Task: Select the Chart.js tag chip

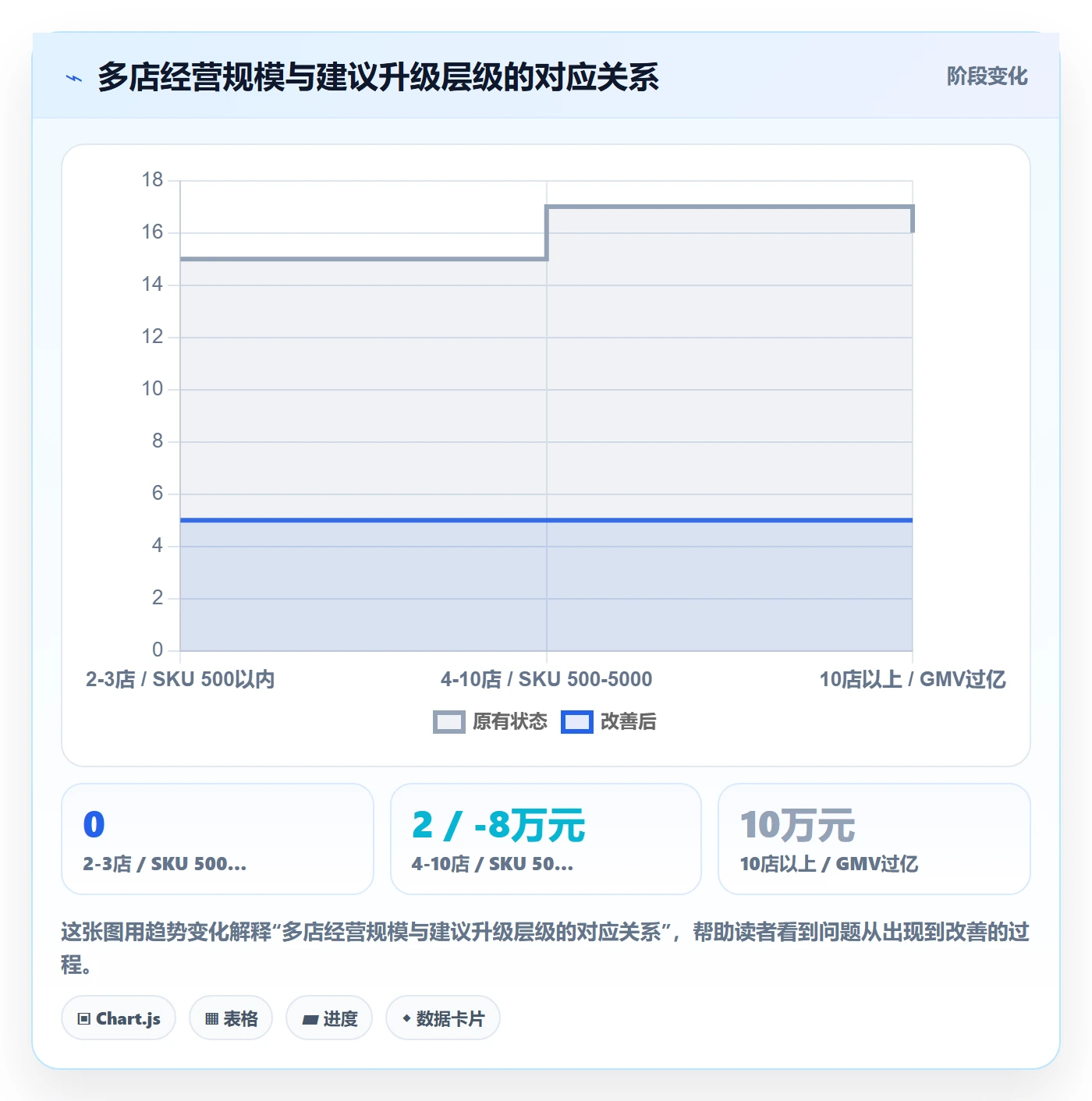Action: (x=119, y=1018)
